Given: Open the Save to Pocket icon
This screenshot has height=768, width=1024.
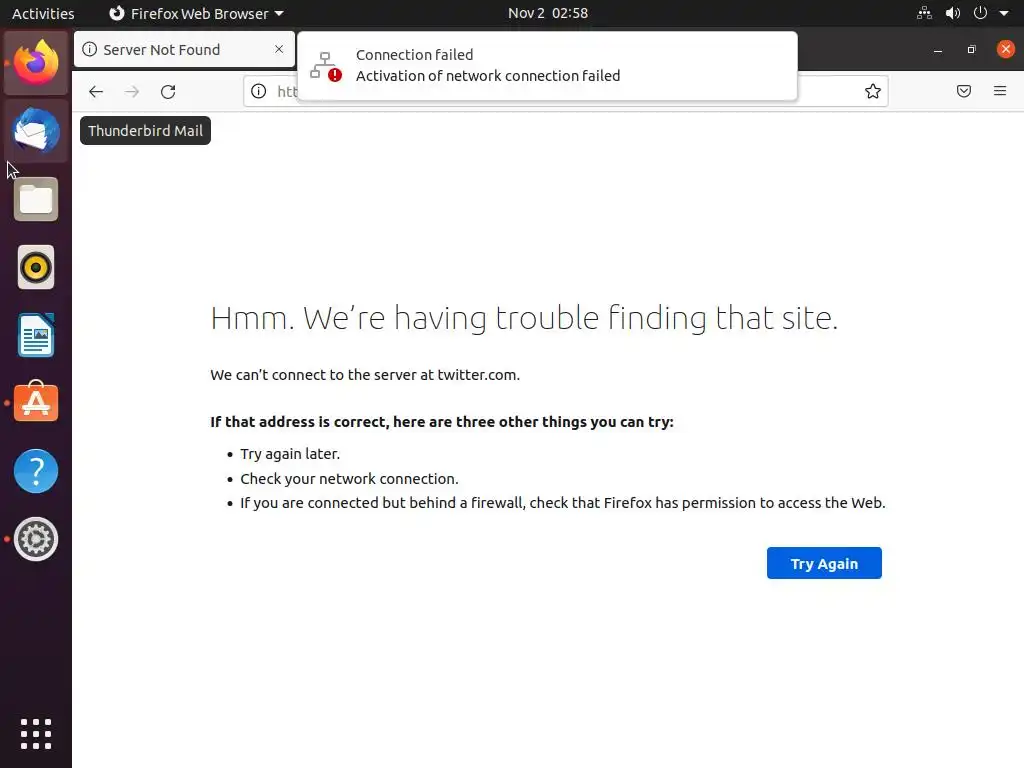Looking at the screenshot, I should click(x=963, y=91).
